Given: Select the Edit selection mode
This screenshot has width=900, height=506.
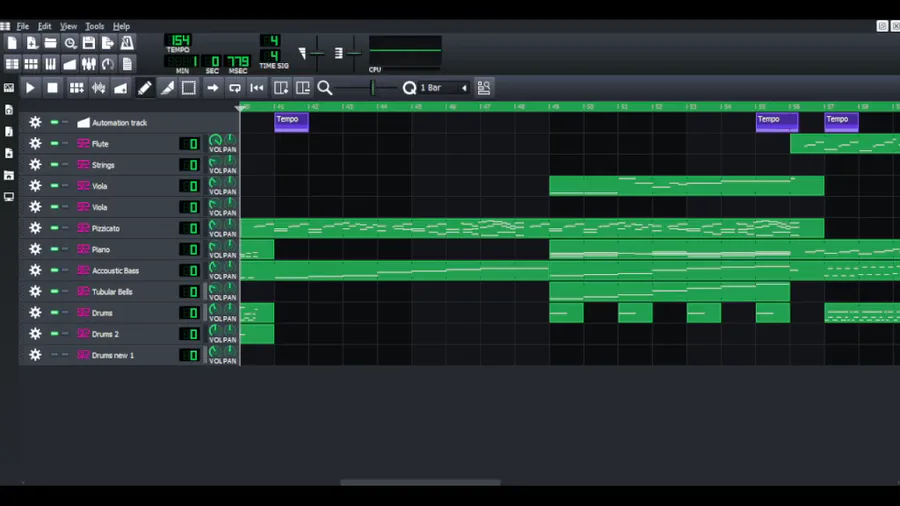Looking at the screenshot, I should (189, 88).
